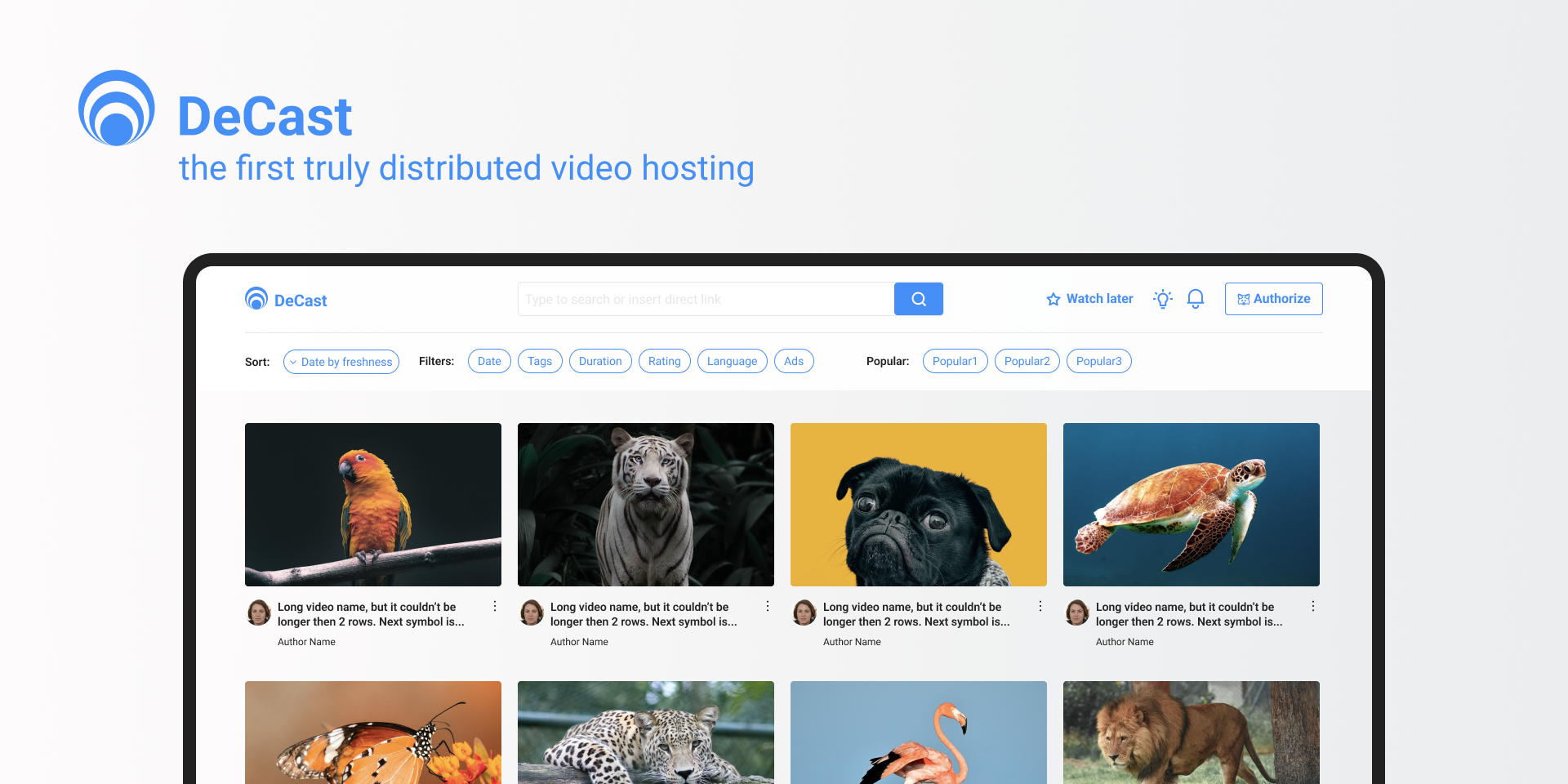
Task: Open the Date by freshness sort dropdown
Action: pyautogui.click(x=341, y=362)
